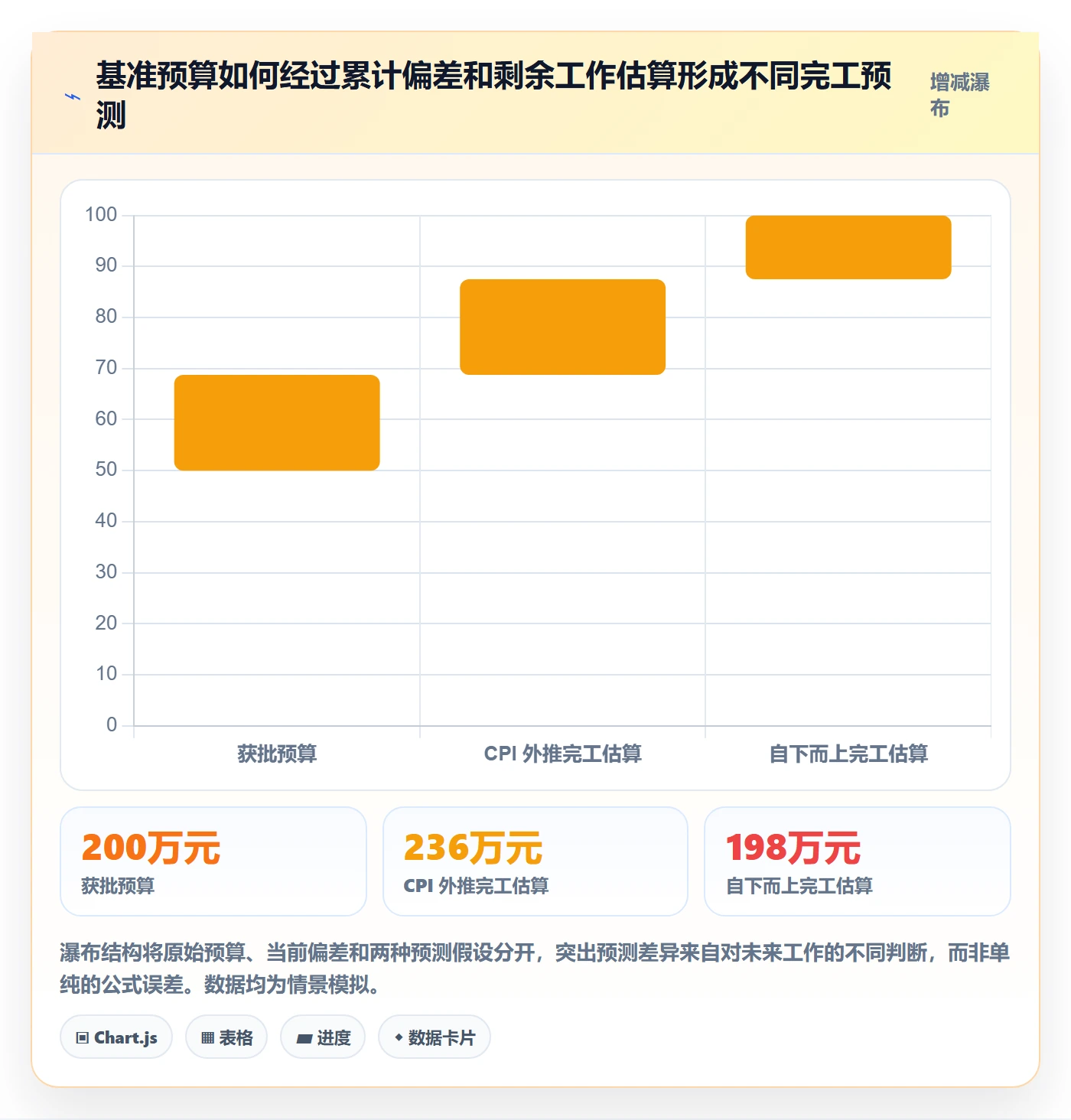
Task: Click the 进度 tag pill
Action: point(323,1037)
